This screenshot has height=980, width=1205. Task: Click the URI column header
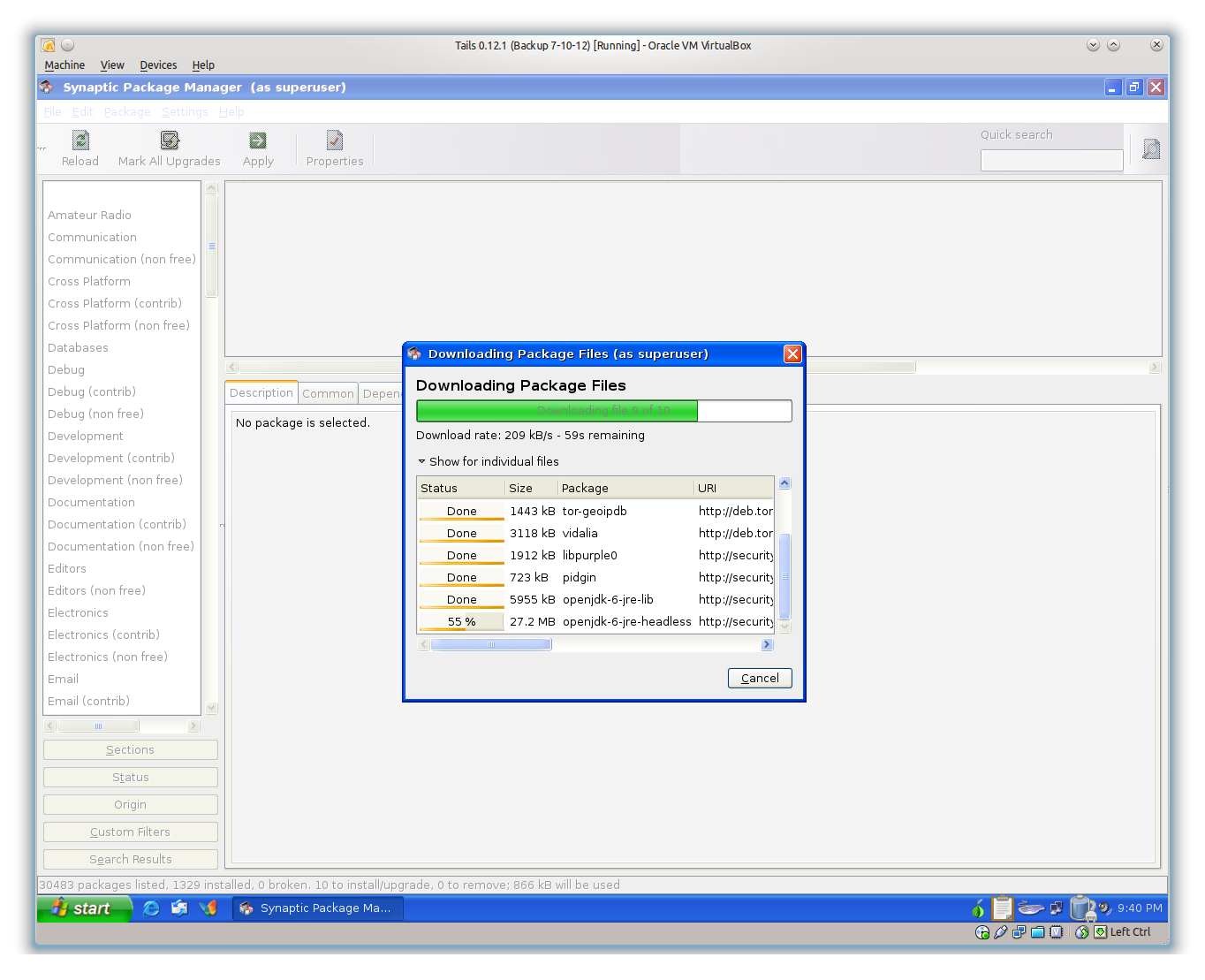pyautogui.click(x=734, y=489)
